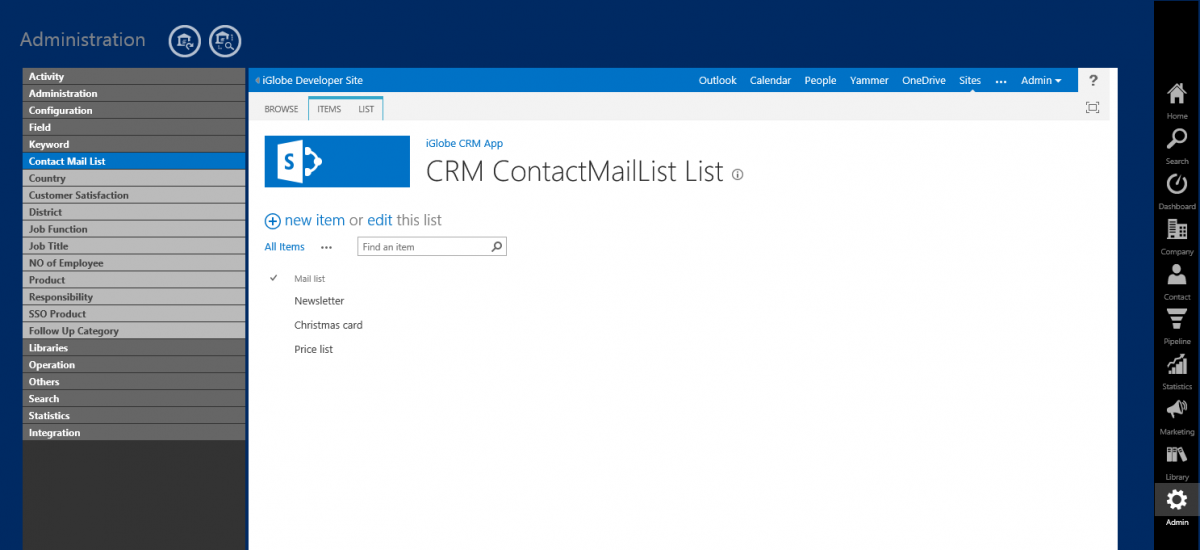Select SSO Product in left panel
Image resolution: width=1200 pixels, height=550 pixels.
[x=134, y=314]
